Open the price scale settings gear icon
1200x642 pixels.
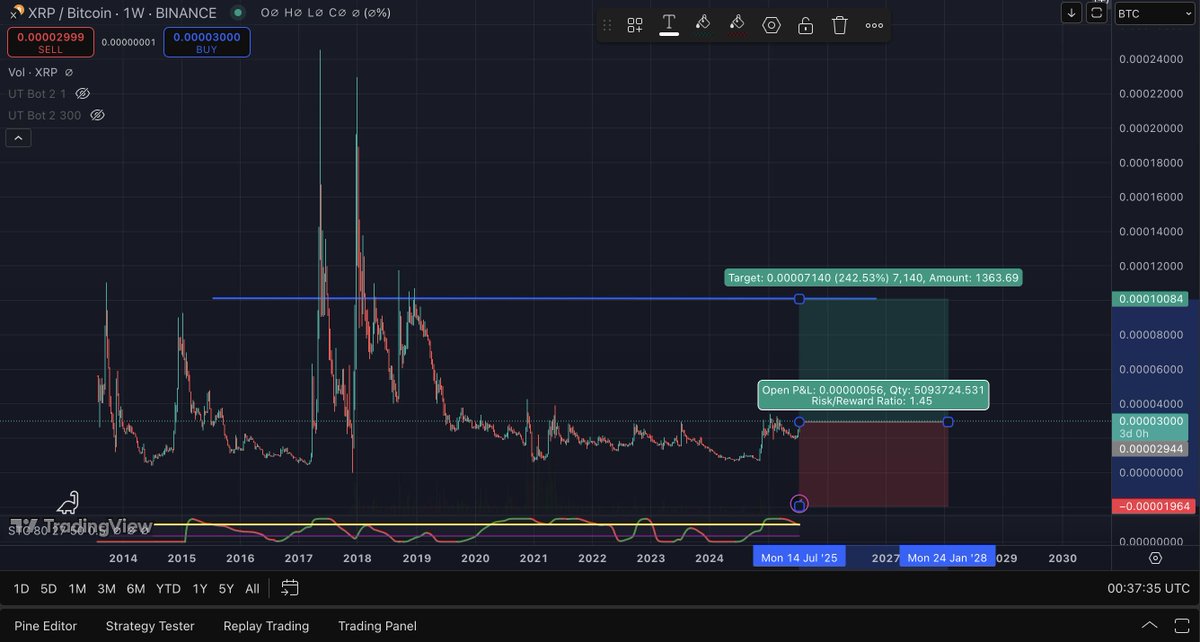click(1155, 558)
